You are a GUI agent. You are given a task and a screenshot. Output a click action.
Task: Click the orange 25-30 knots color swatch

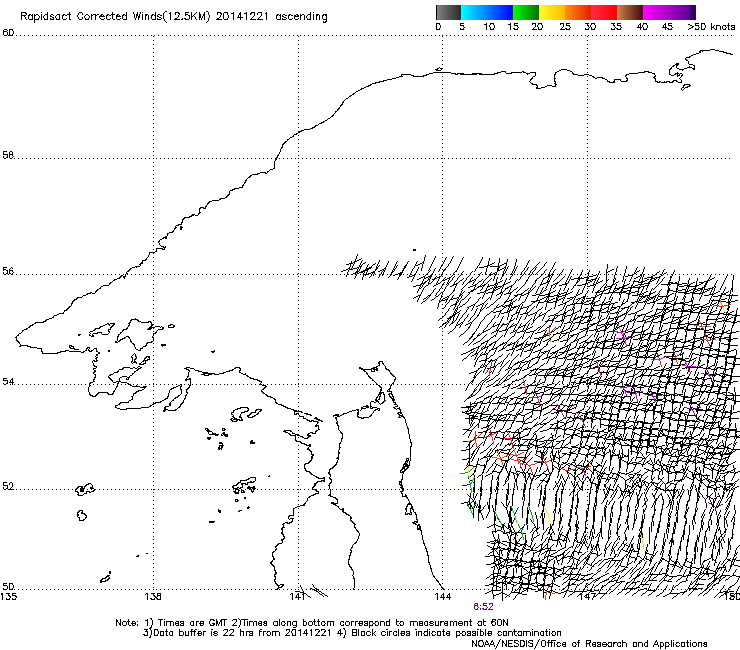(578, 12)
